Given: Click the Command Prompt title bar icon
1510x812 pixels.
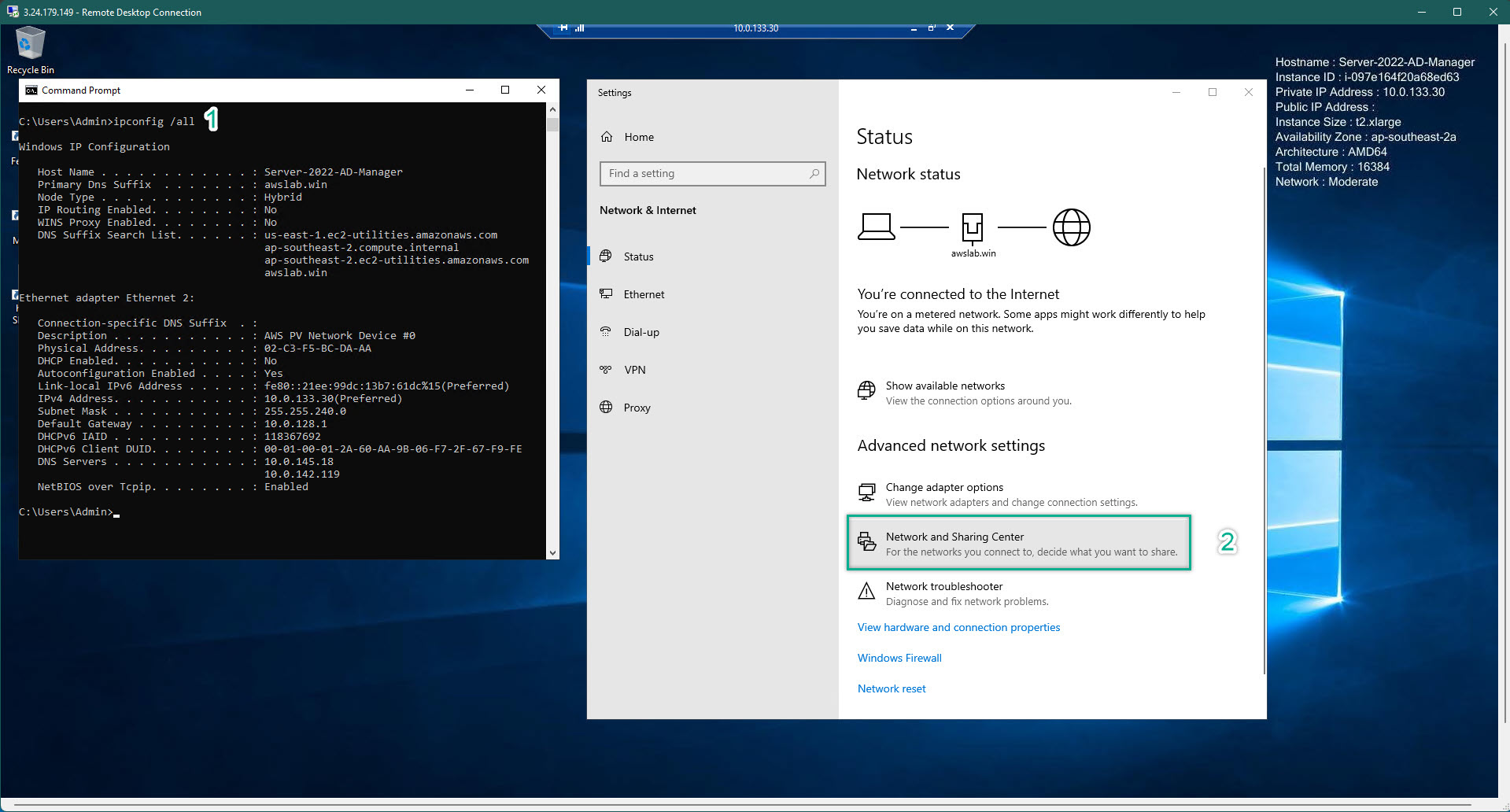Looking at the screenshot, I should pos(31,90).
